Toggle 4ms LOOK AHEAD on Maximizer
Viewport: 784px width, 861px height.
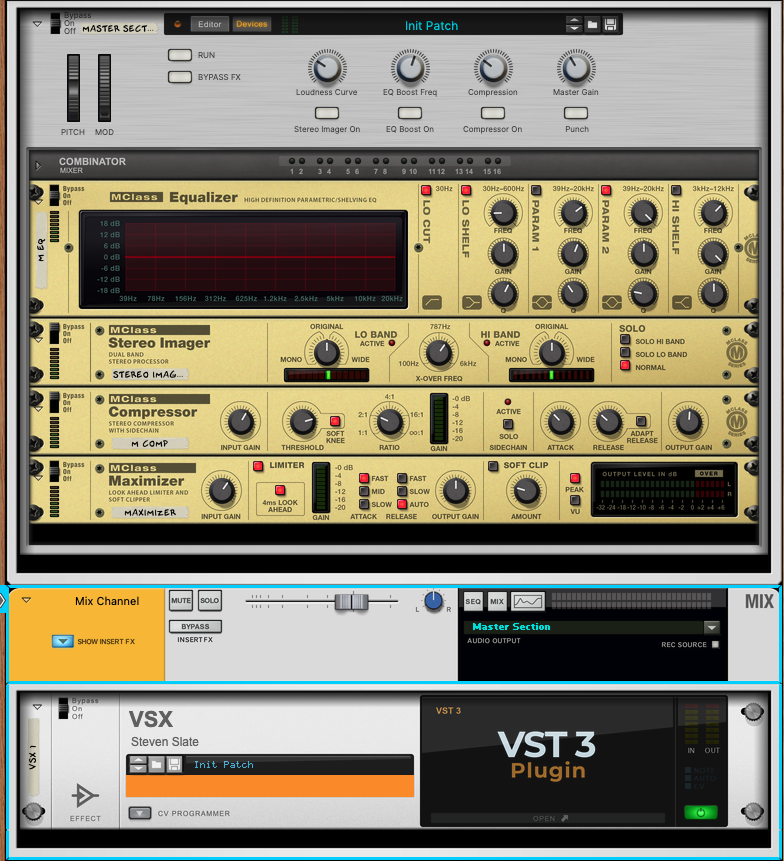[x=280, y=490]
